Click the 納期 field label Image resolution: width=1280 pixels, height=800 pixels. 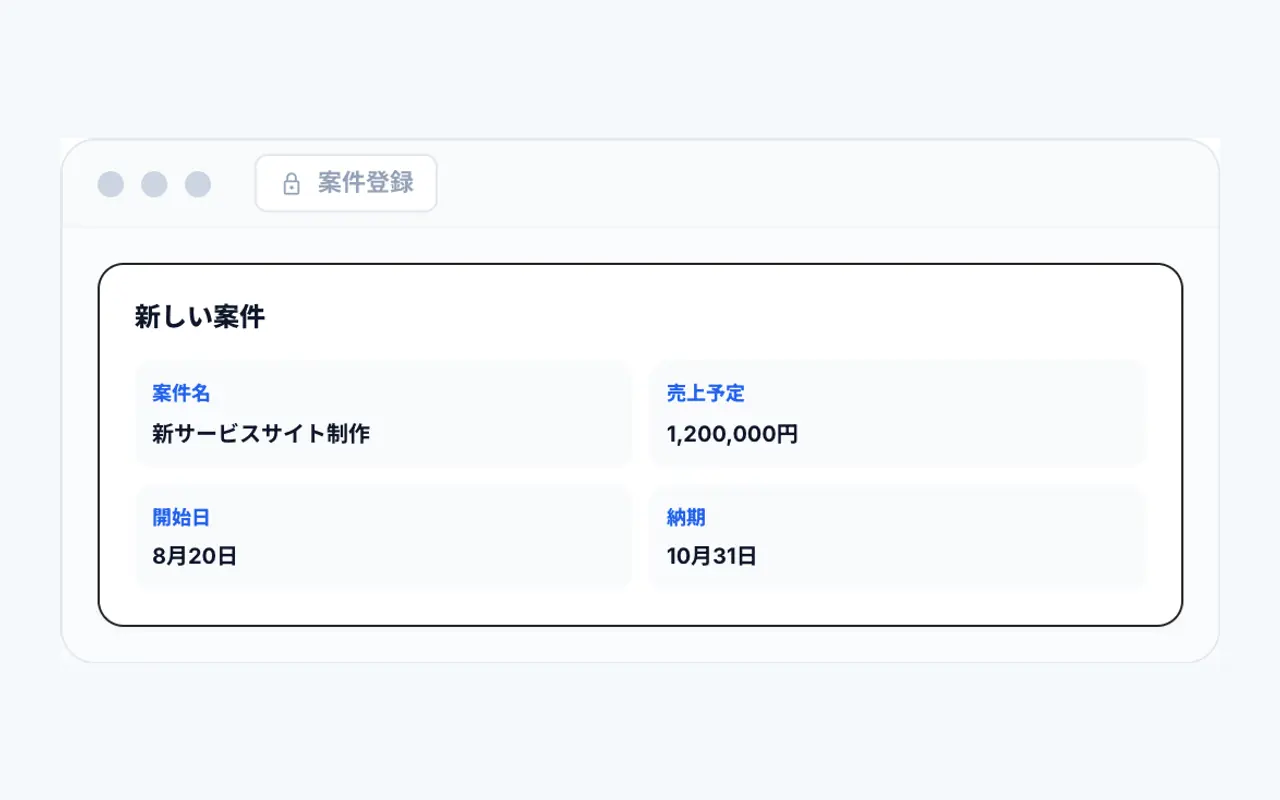[x=686, y=517]
